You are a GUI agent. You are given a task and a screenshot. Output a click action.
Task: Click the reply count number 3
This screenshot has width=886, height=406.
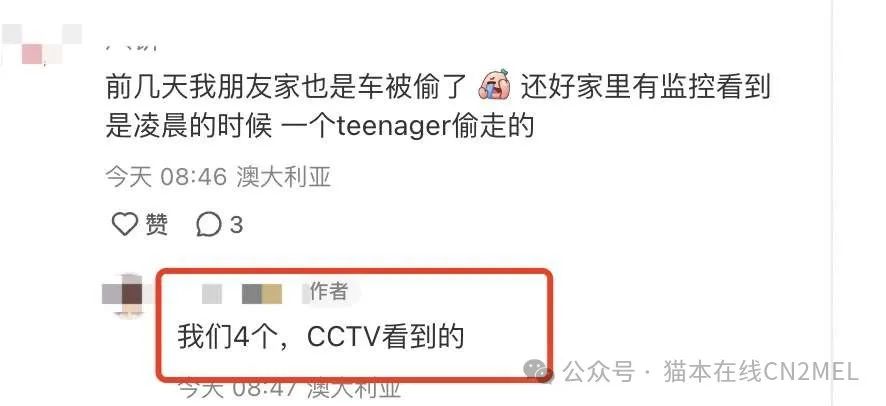[236, 226]
